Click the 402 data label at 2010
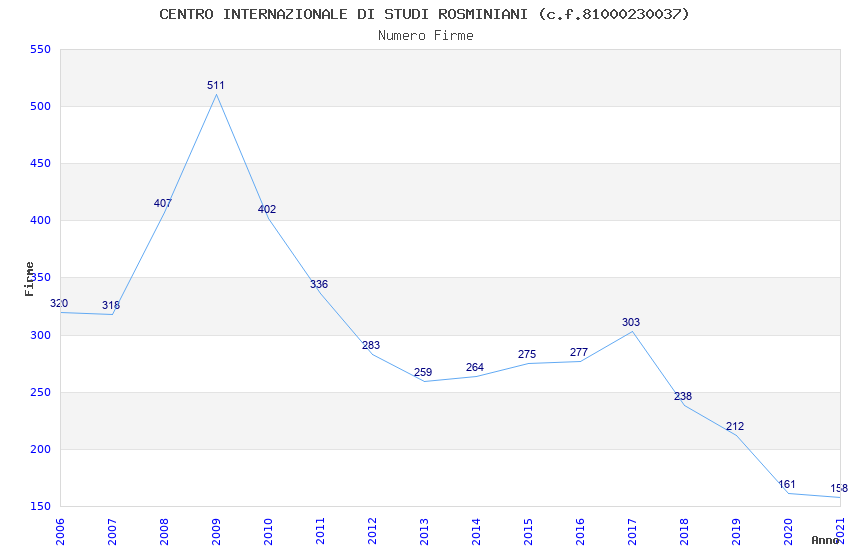 pyautogui.click(x=267, y=209)
